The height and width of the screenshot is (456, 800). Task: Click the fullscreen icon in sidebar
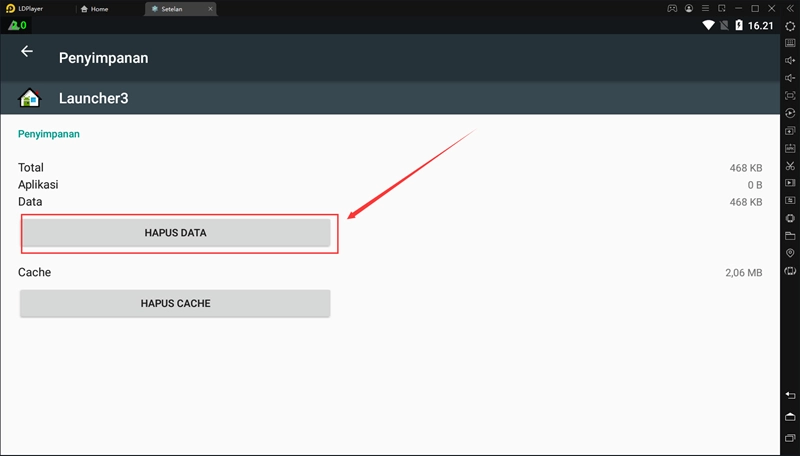click(x=790, y=95)
